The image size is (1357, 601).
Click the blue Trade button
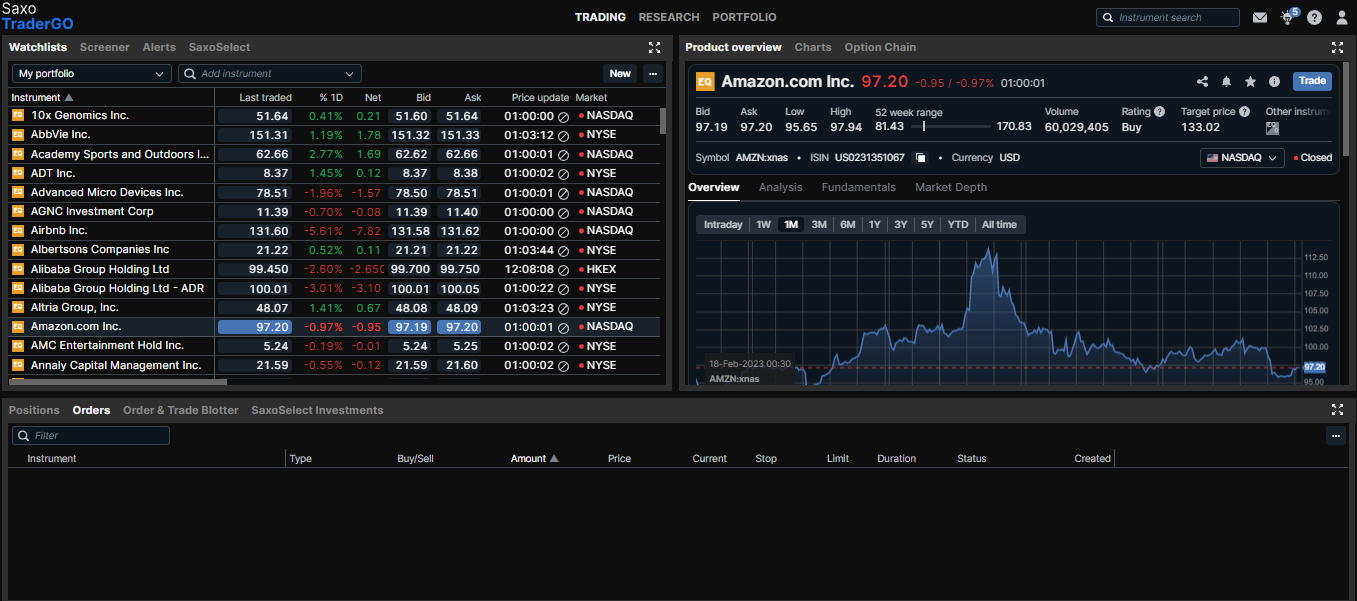(1312, 81)
